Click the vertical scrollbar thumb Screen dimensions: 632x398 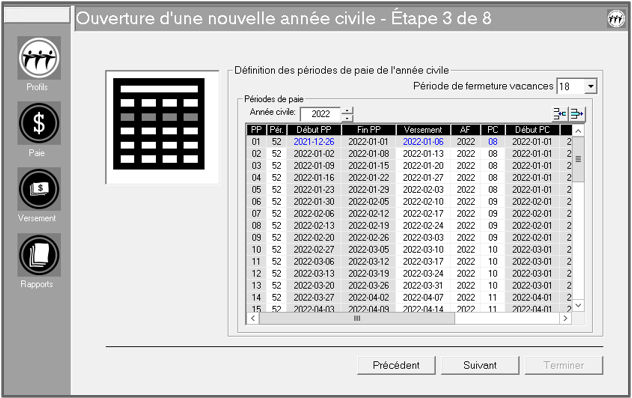[578, 159]
